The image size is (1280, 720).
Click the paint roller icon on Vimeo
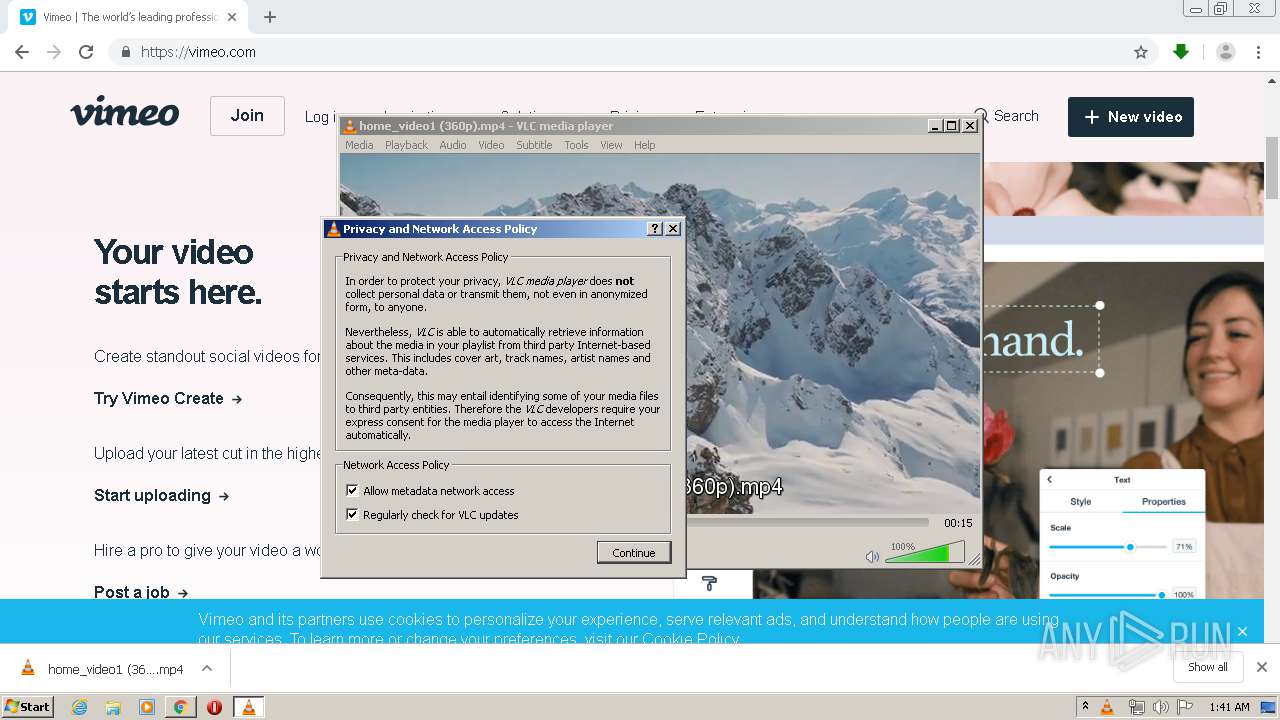coord(710,583)
